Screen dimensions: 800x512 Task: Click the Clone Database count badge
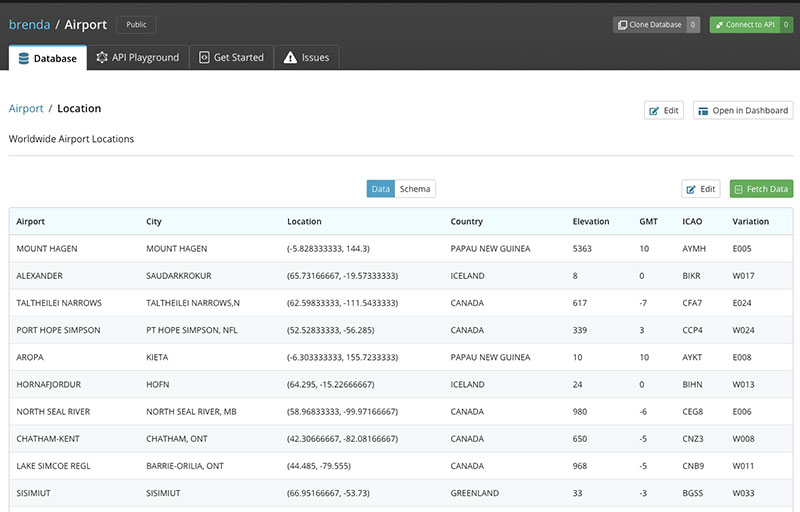693,24
